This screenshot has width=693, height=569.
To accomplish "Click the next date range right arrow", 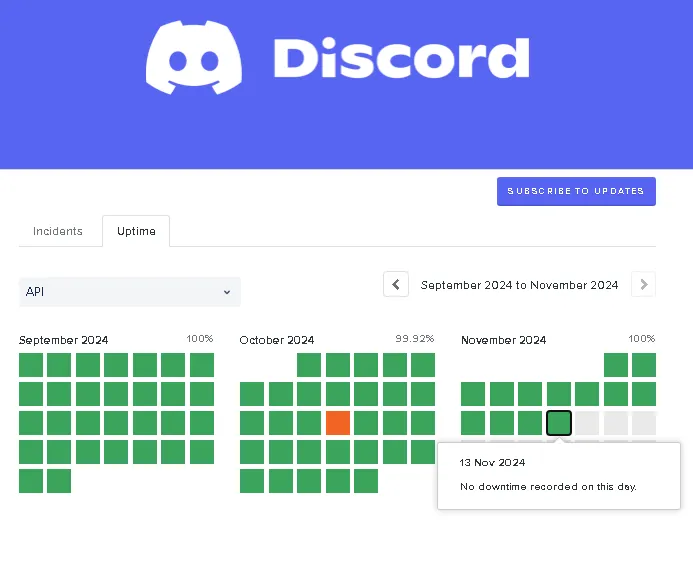I will click(x=644, y=284).
